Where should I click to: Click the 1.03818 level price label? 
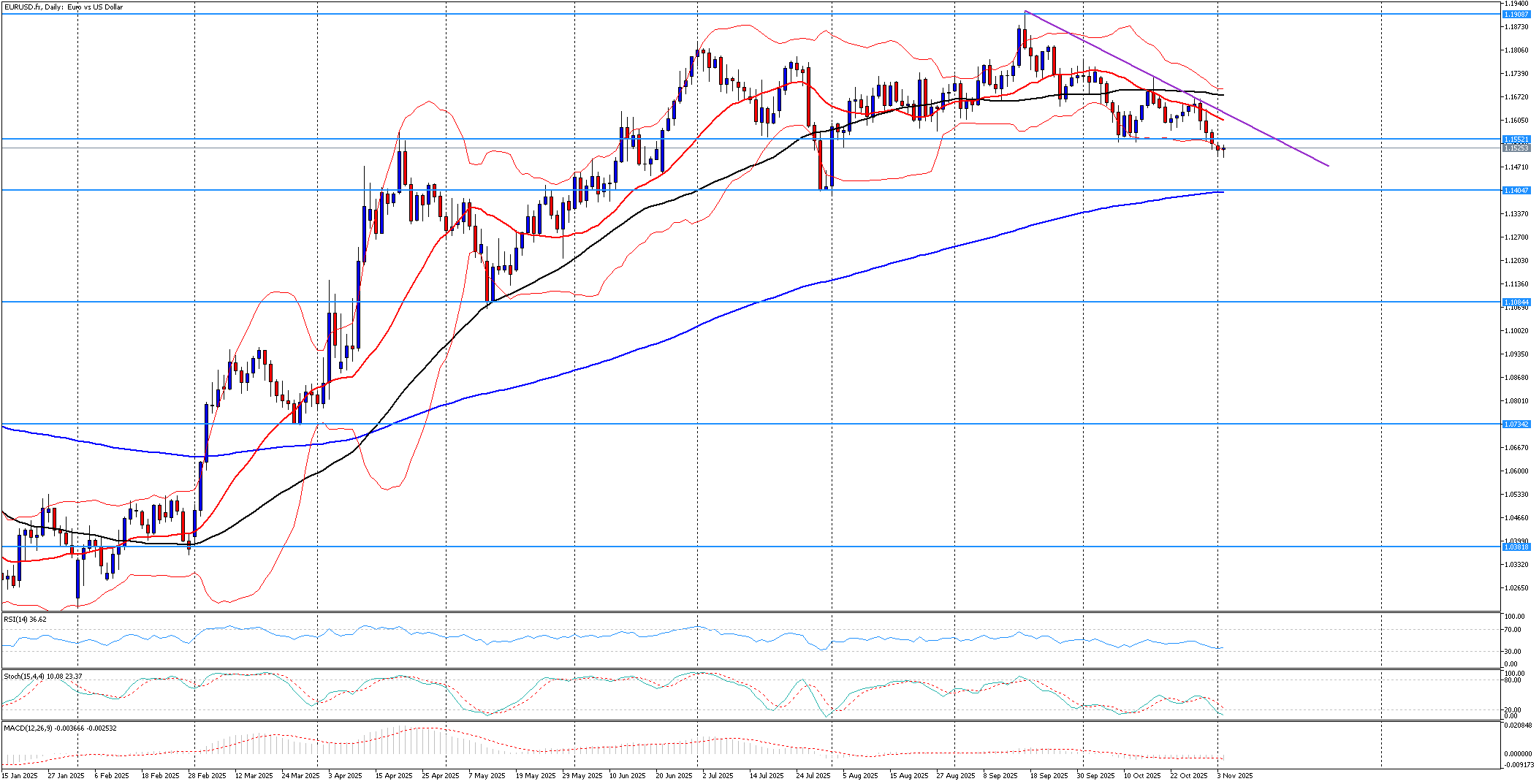[x=1516, y=547]
